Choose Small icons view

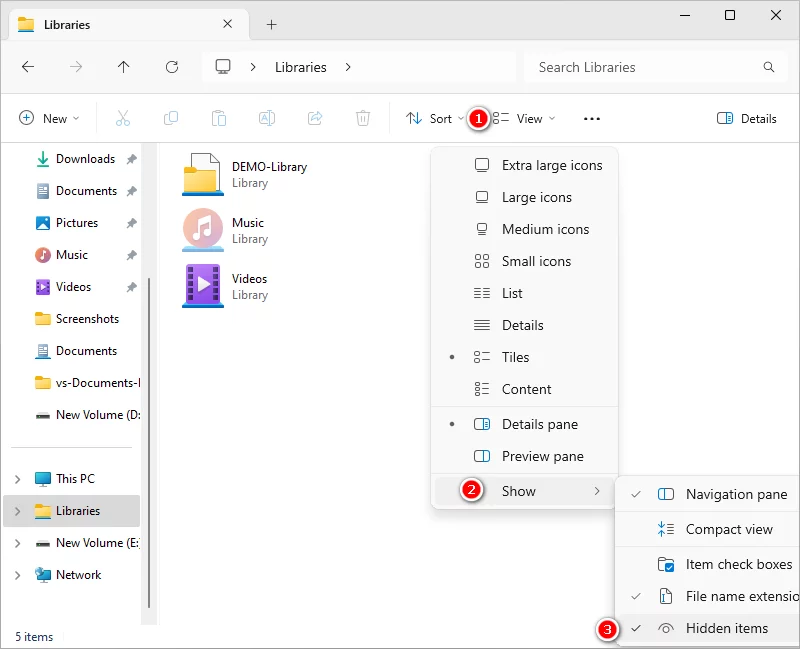(x=524, y=261)
